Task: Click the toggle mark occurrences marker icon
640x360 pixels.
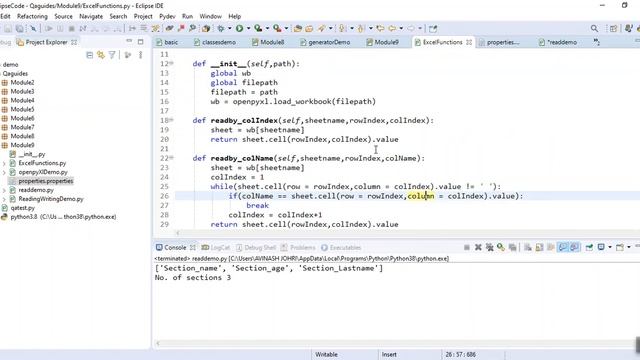Action: point(322,29)
